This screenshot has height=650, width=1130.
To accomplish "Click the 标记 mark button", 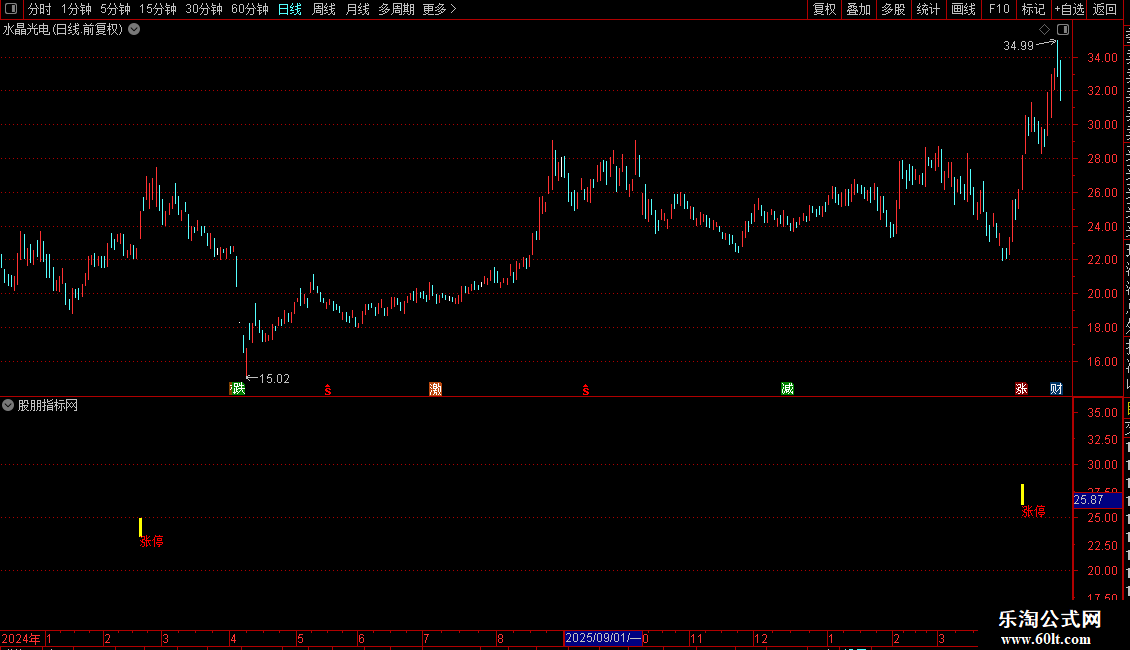I will 1033,9.
